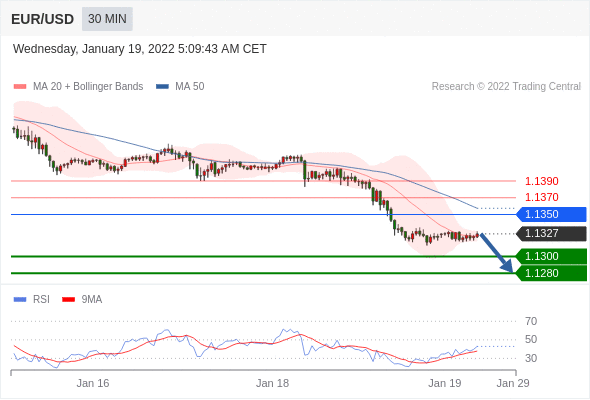Click the red 1.1370 resistance label

(x=542, y=197)
